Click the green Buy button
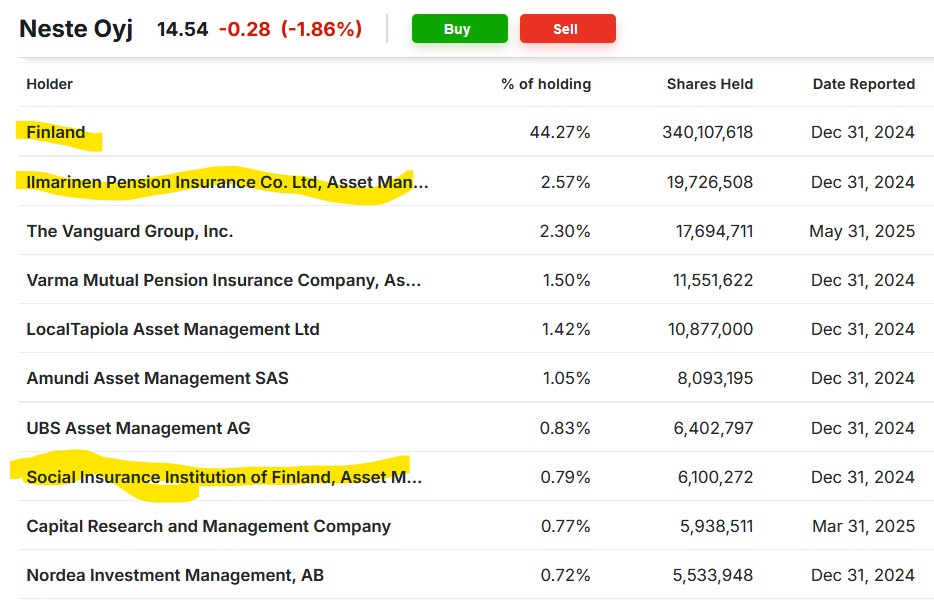The image size is (934, 613). pyautogui.click(x=459, y=29)
